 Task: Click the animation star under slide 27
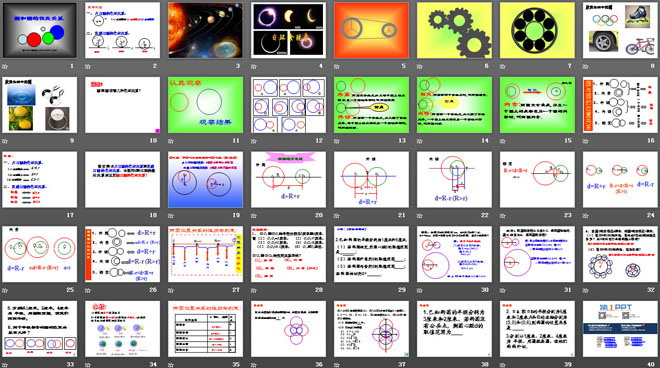click(x=171, y=290)
